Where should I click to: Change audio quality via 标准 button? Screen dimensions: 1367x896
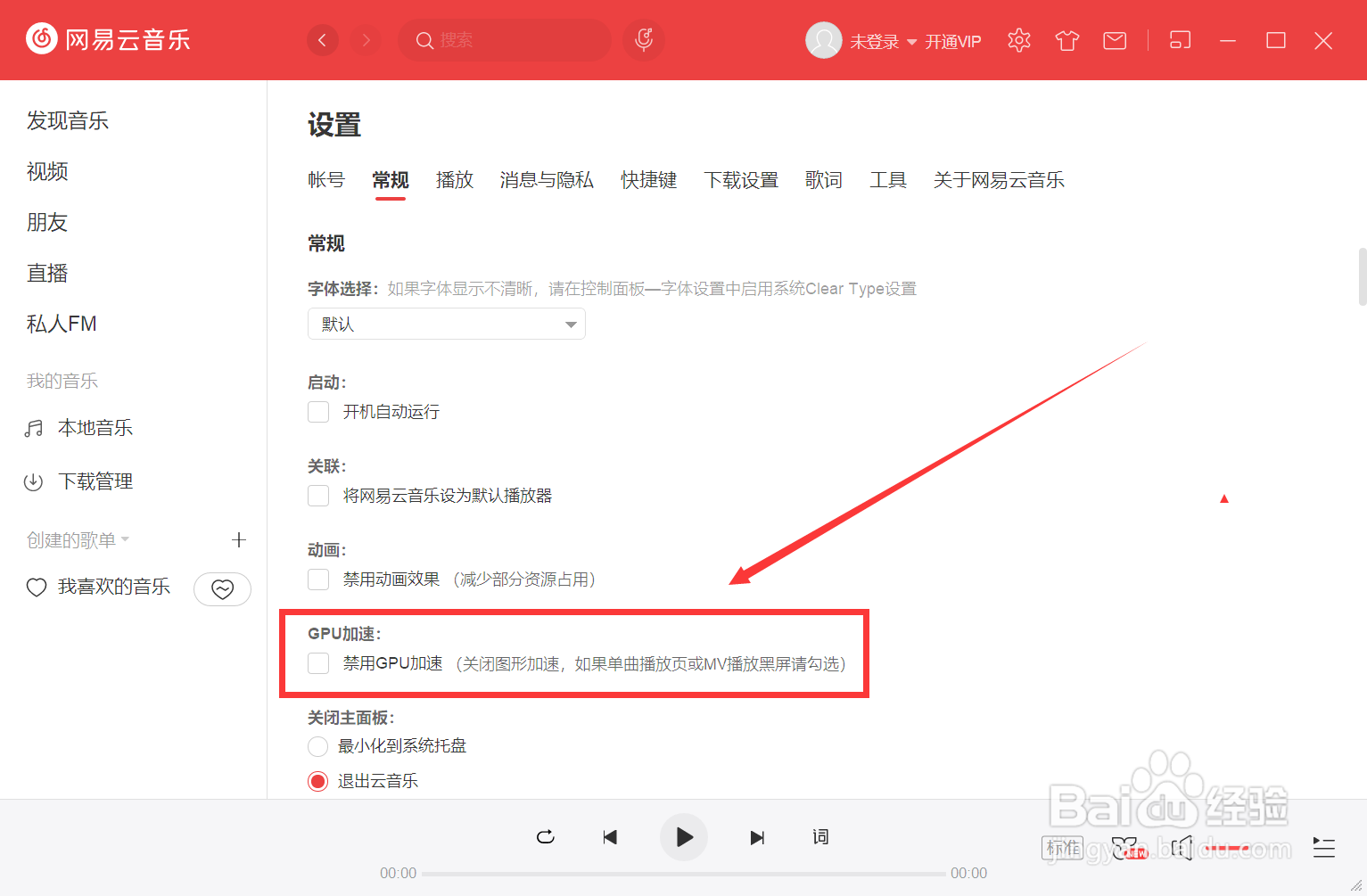[1062, 848]
